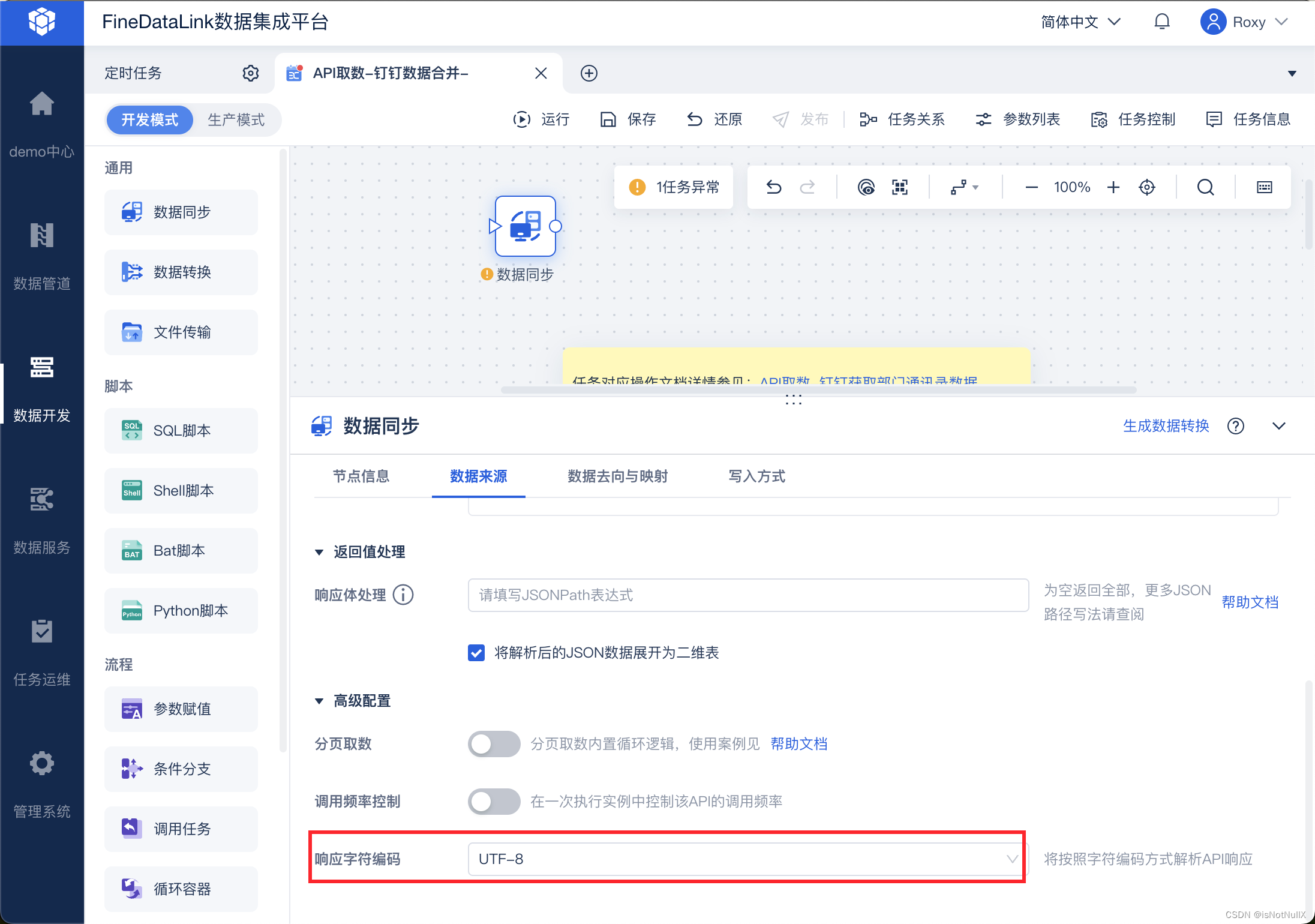The height and width of the screenshot is (924, 1315).
Task: Turn on call frequency control switch
Action: 494,802
